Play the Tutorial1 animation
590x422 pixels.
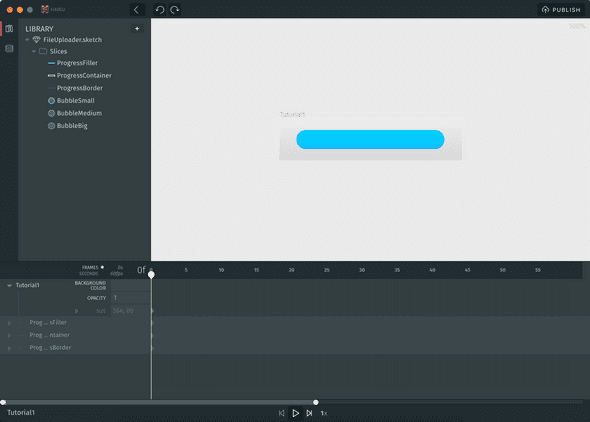pos(296,413)
